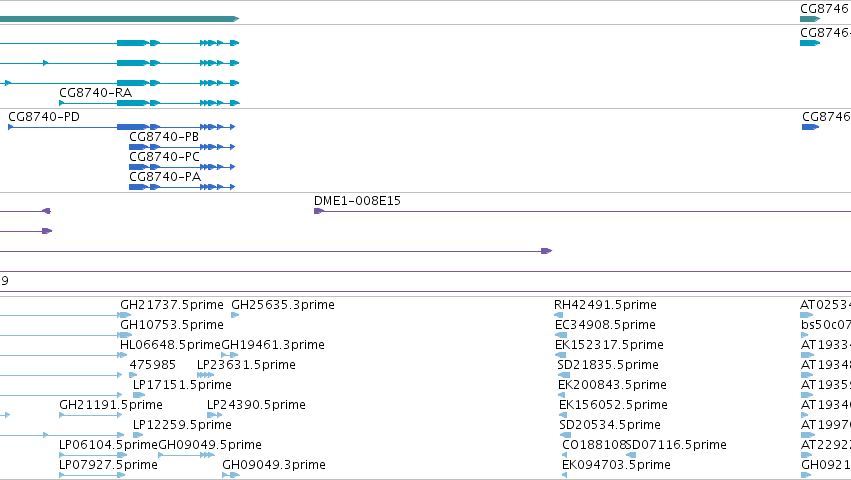Screen dimensions: 851x480
Task: Select thick exon block of CG8740-RA transcript
Action: pos(132,103)
